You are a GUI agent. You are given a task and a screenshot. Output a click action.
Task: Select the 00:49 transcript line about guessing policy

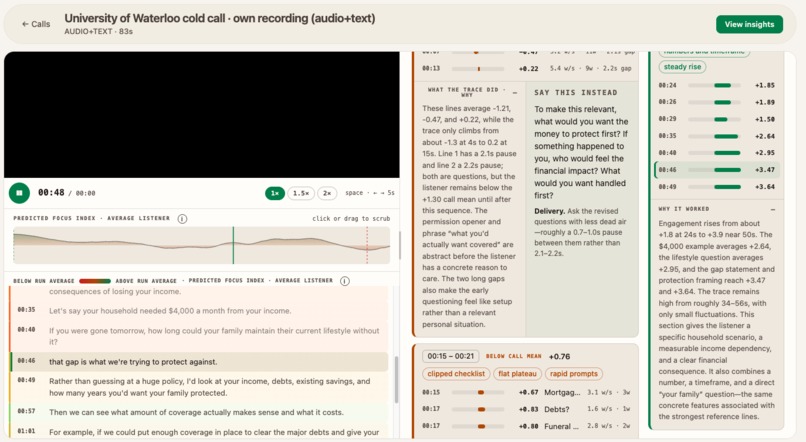point(199,387)
